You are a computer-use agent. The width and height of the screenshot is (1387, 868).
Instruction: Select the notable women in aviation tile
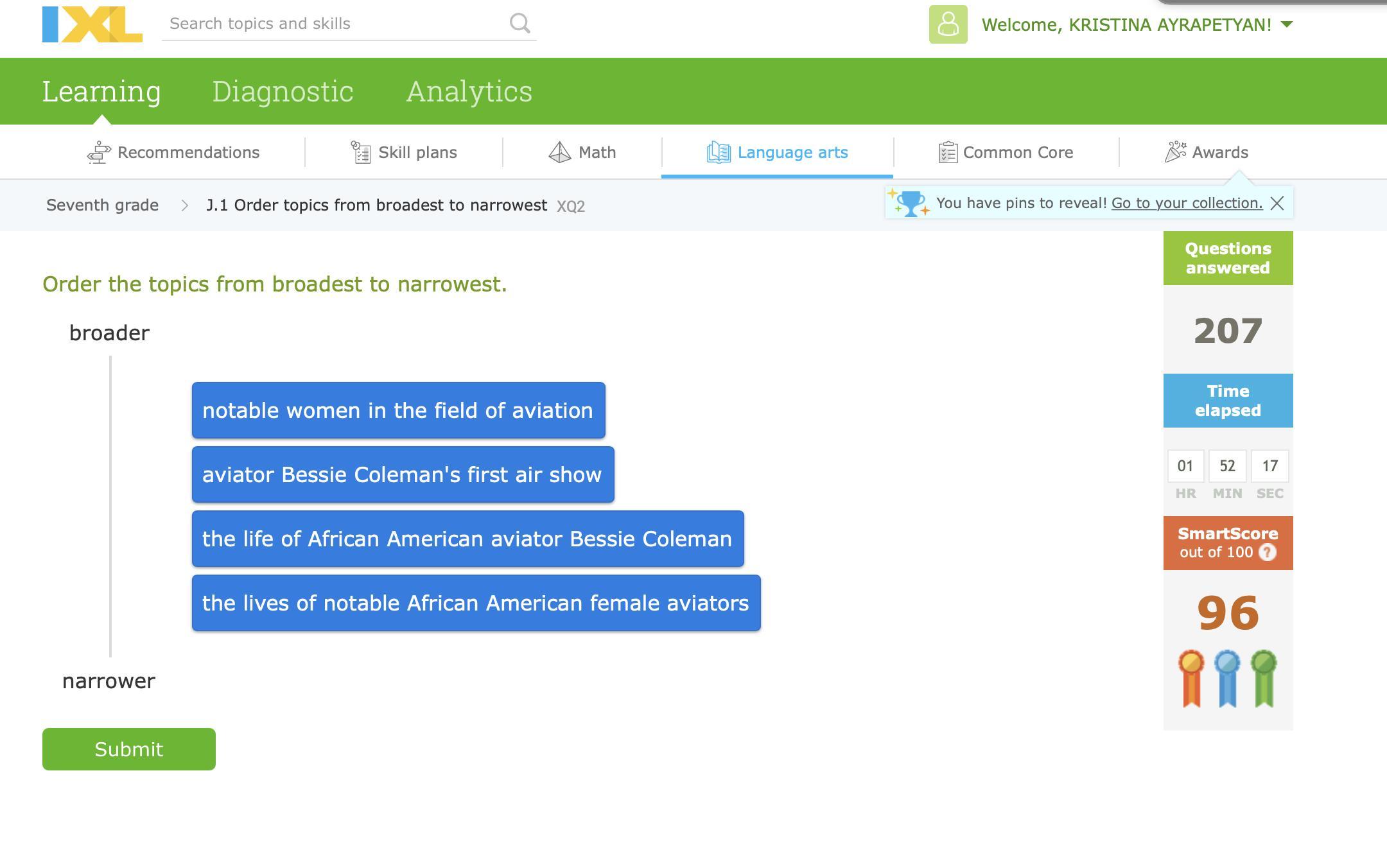pos(398,410)
